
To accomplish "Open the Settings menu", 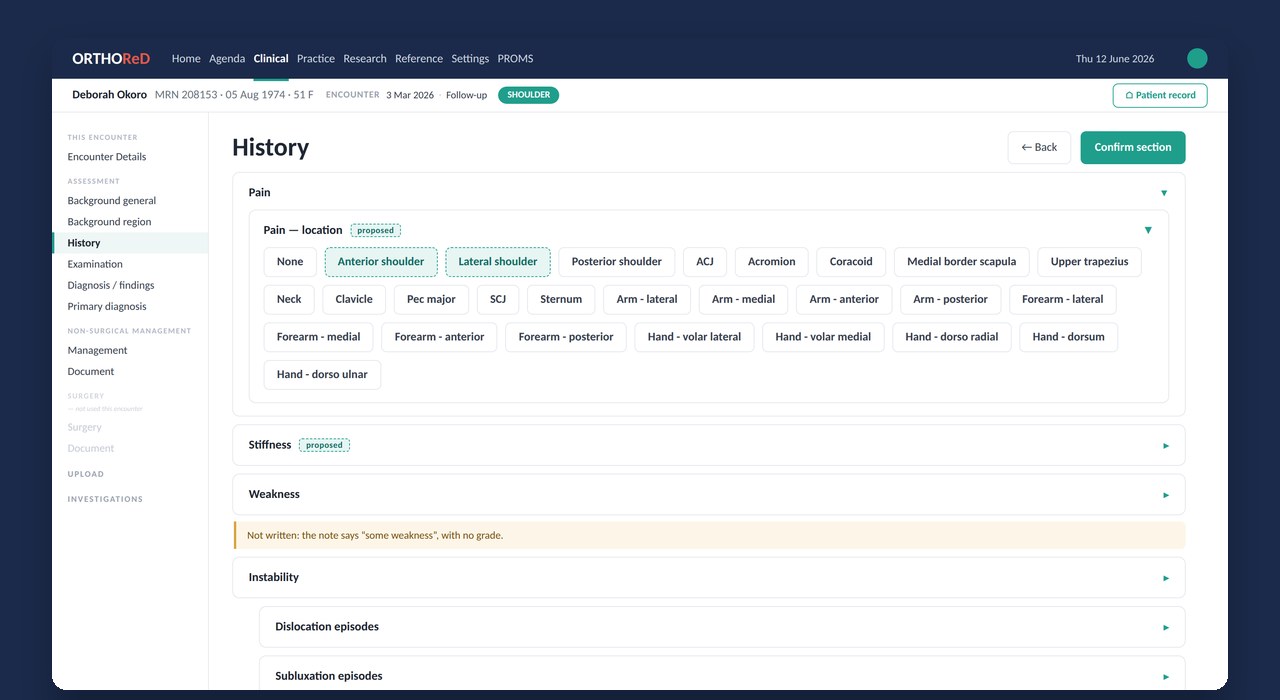I will pos(470,59).
